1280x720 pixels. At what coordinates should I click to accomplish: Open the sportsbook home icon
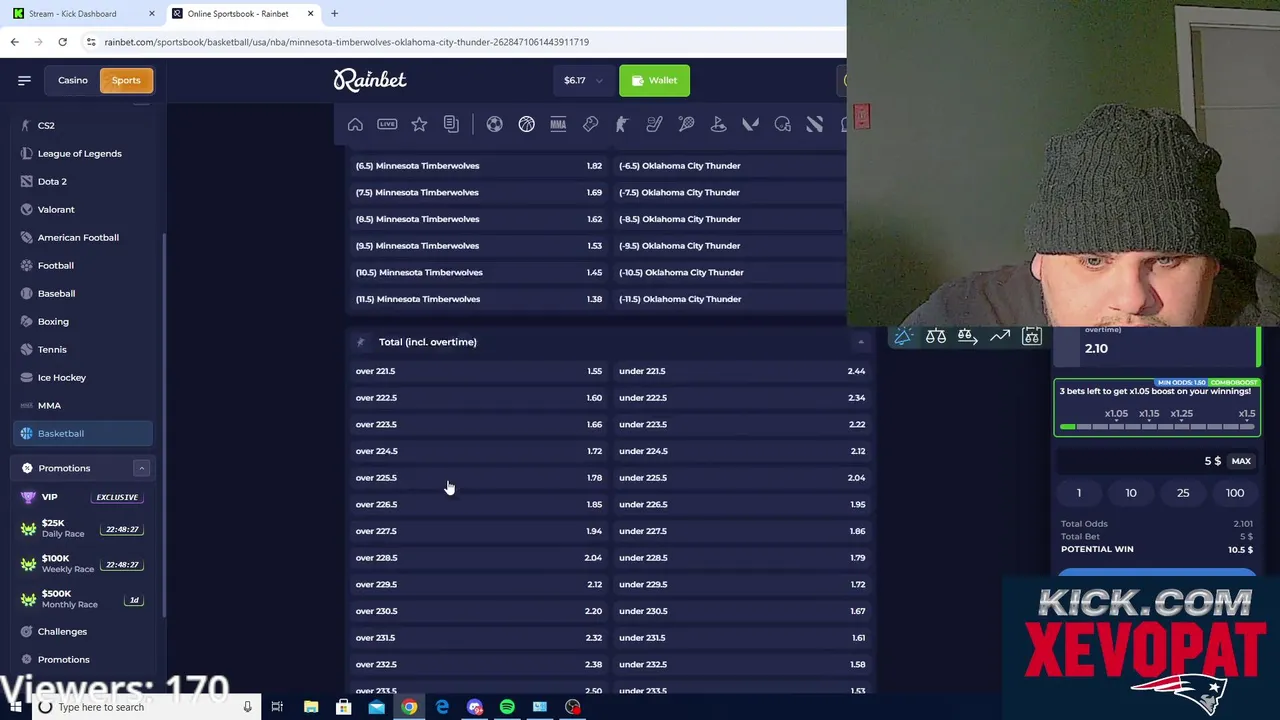(355, 124)
